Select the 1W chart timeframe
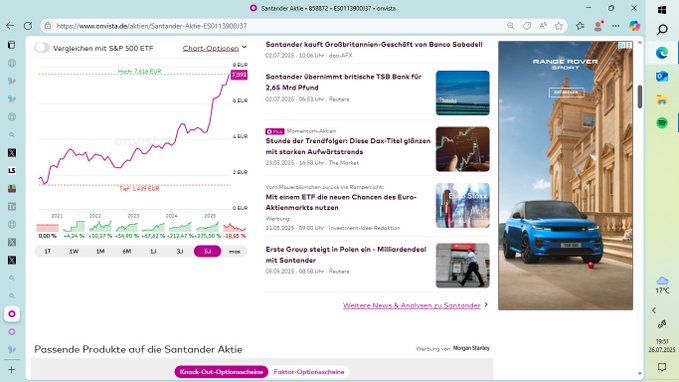679x382 pixels. tap(74, 251)
